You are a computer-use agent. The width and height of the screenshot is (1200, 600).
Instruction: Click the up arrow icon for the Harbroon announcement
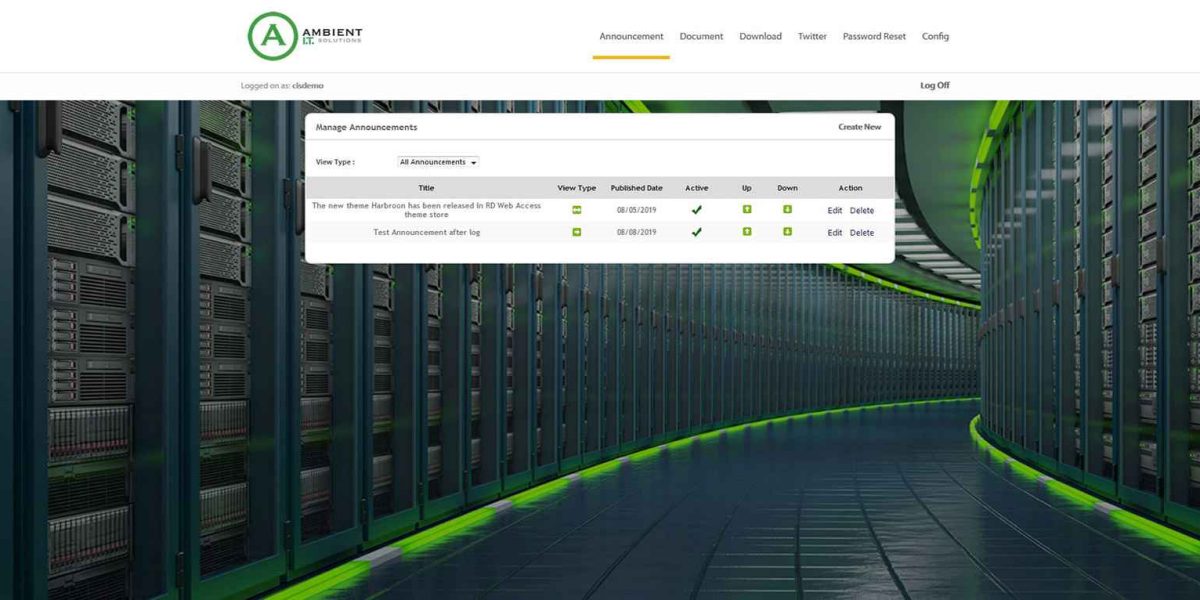745,210
